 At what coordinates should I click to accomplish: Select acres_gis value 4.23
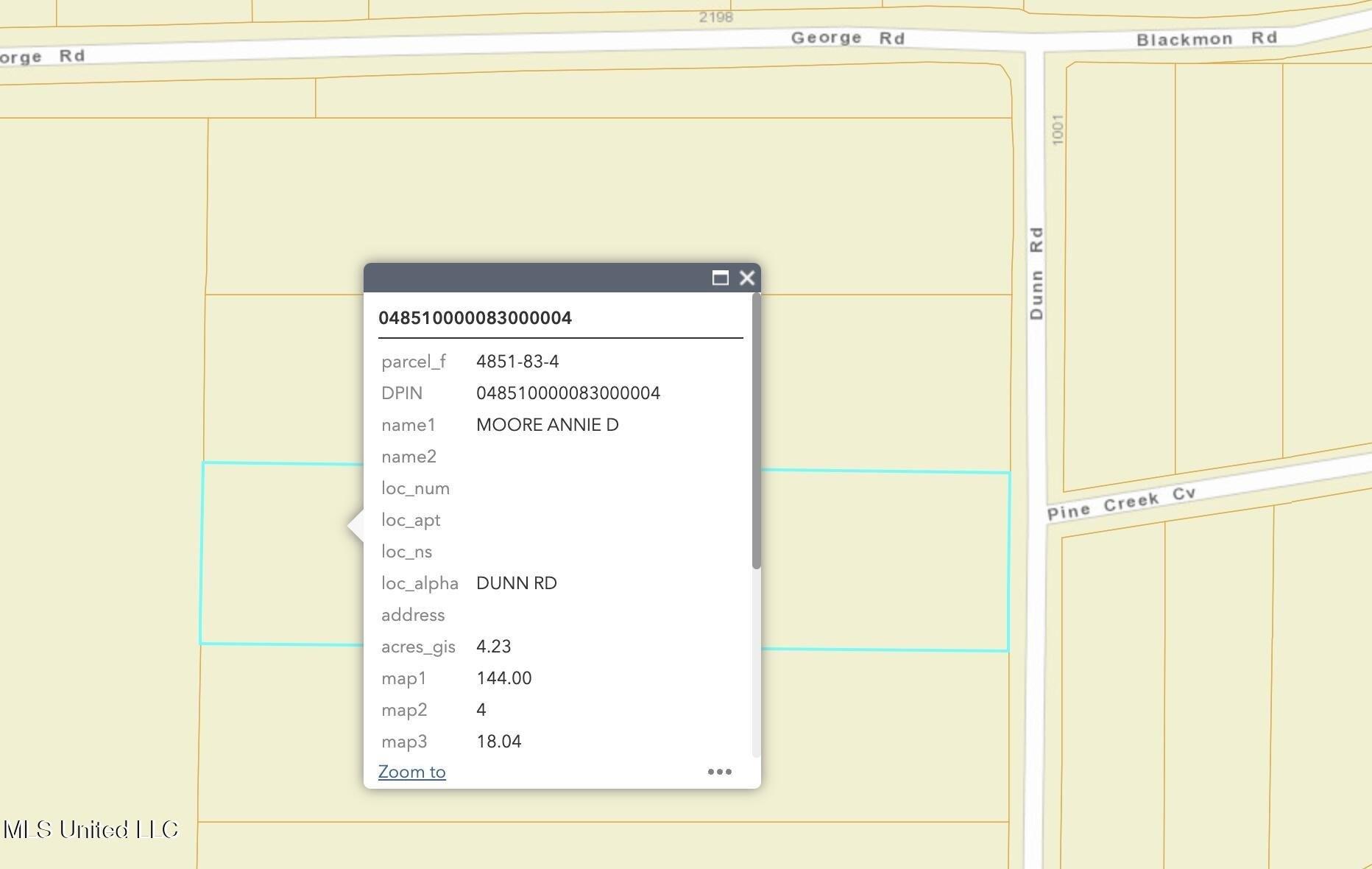494,647
